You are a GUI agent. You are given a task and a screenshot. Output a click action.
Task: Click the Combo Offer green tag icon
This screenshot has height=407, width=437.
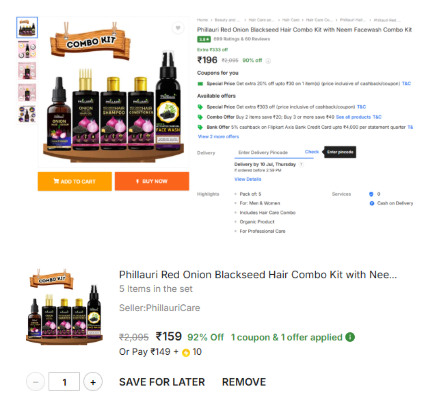click(200, 117)
